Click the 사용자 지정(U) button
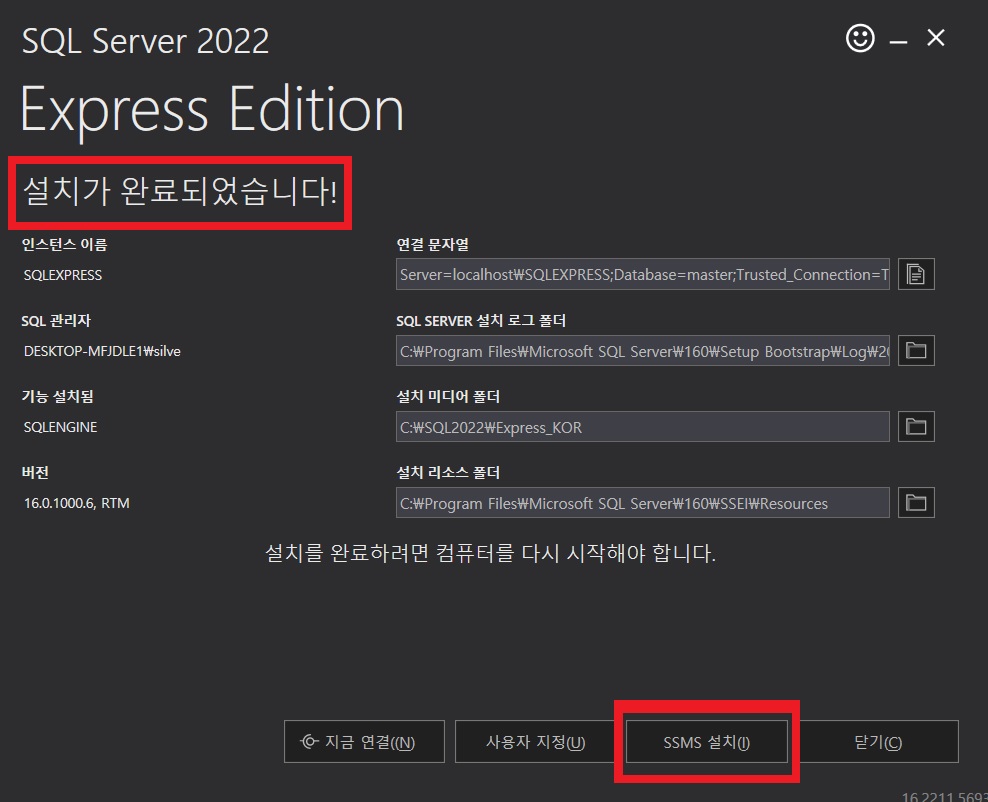Screen dimensions: 988x802 [x=535, y=741]
